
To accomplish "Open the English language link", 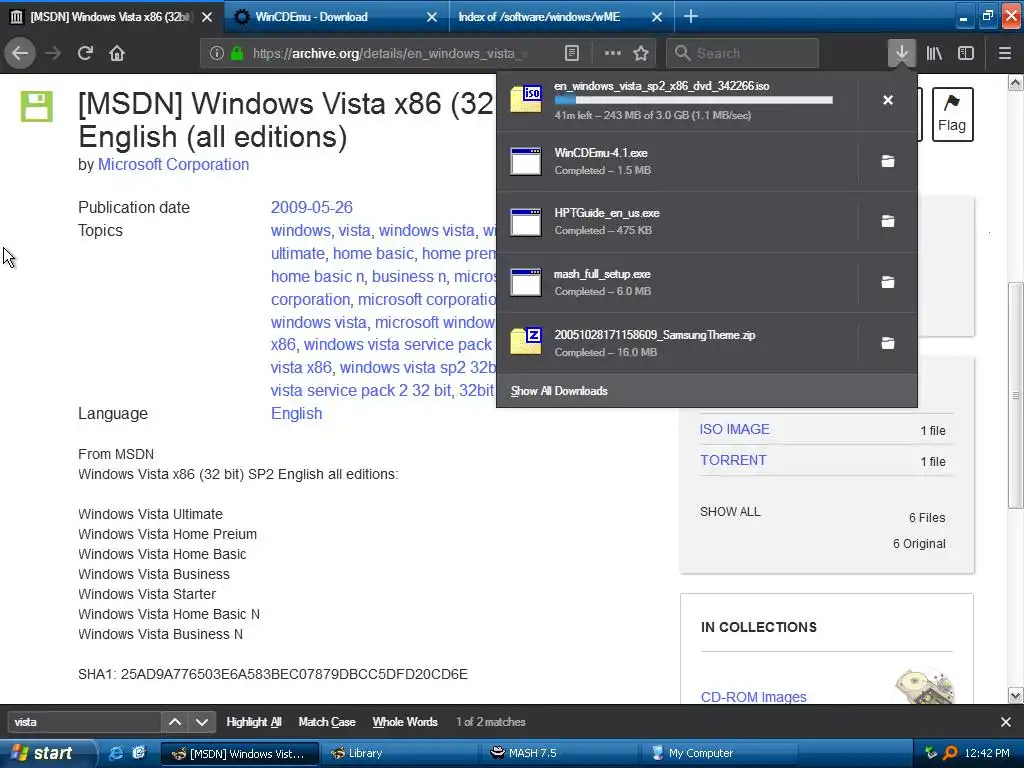I will click(296, 413).
